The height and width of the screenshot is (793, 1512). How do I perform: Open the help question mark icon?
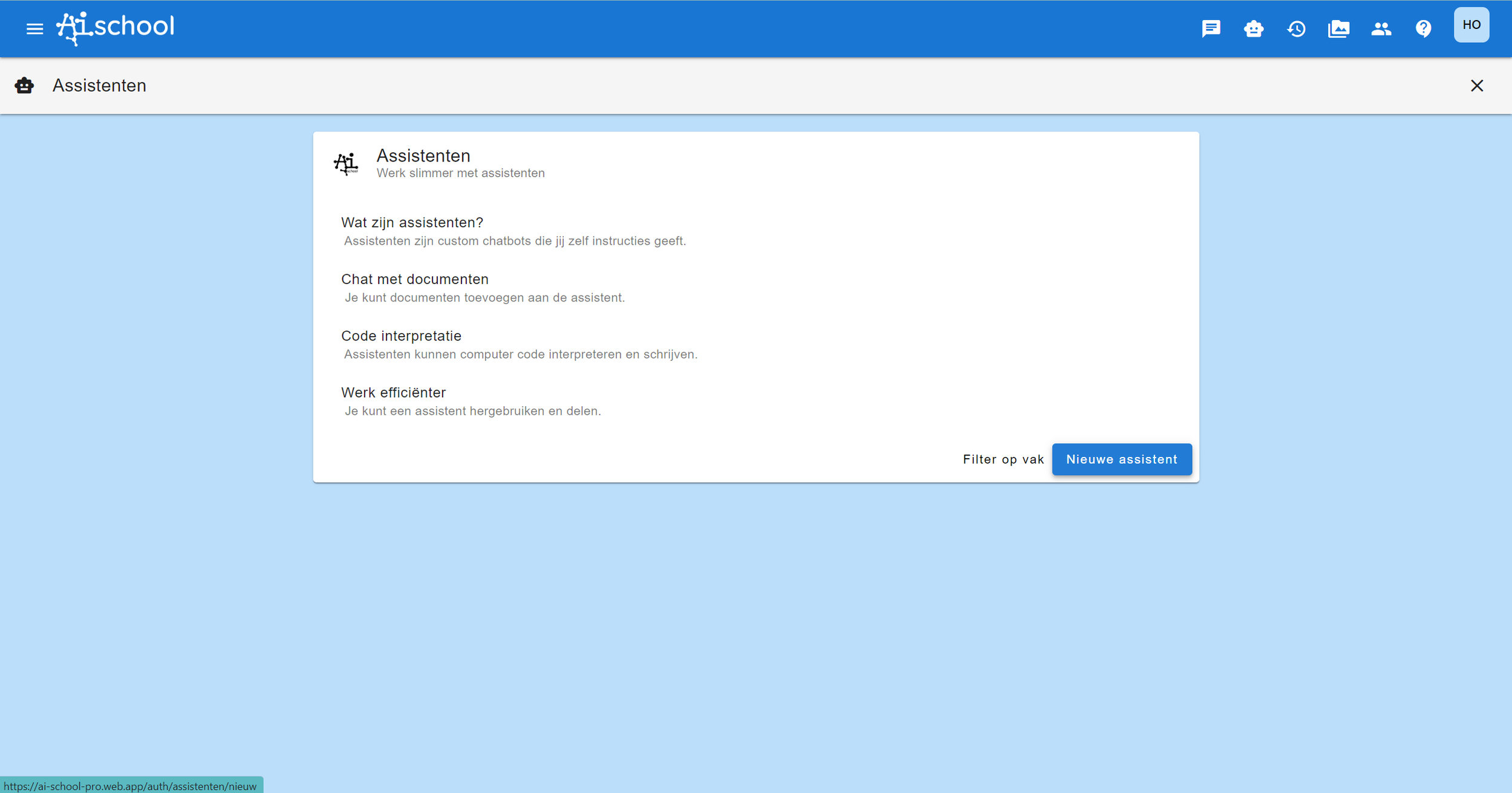point(1423,28)
